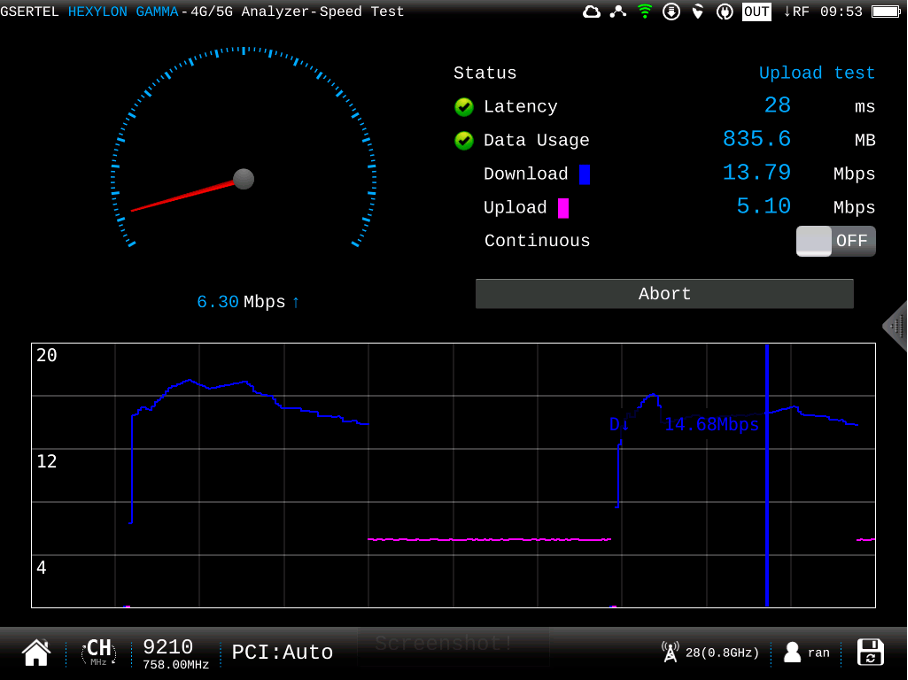
Task: Click the save floppy disk icon
Action: tap(870, 653)
